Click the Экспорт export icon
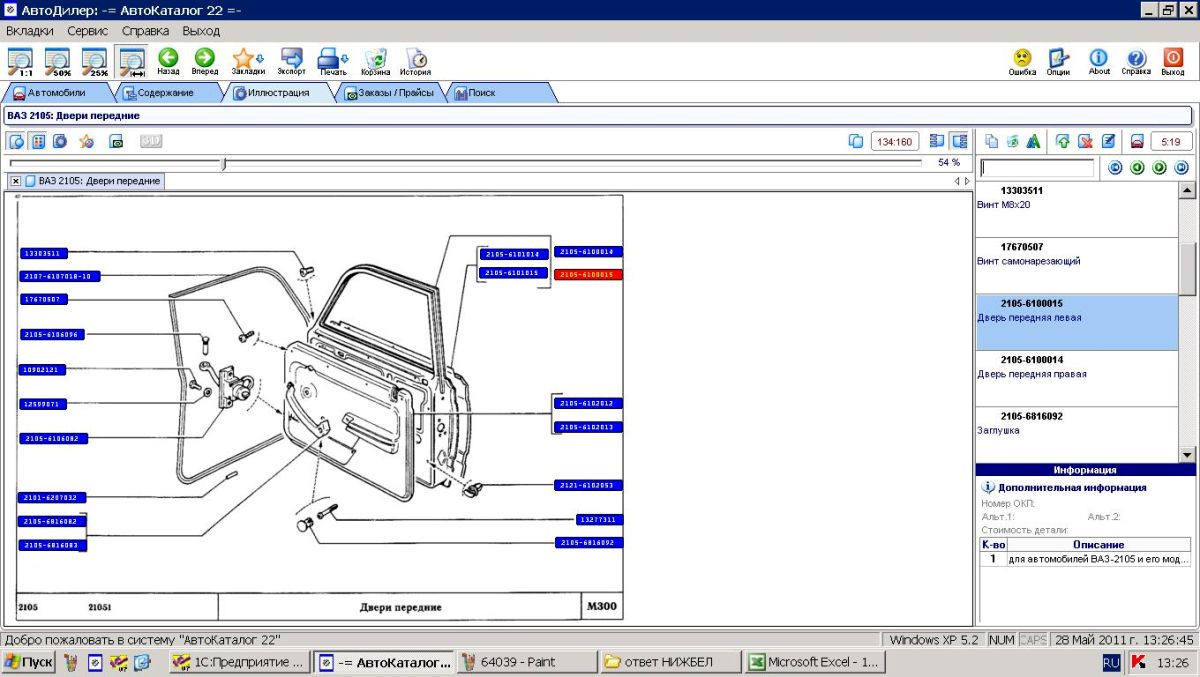 click(x=292, y=62)
